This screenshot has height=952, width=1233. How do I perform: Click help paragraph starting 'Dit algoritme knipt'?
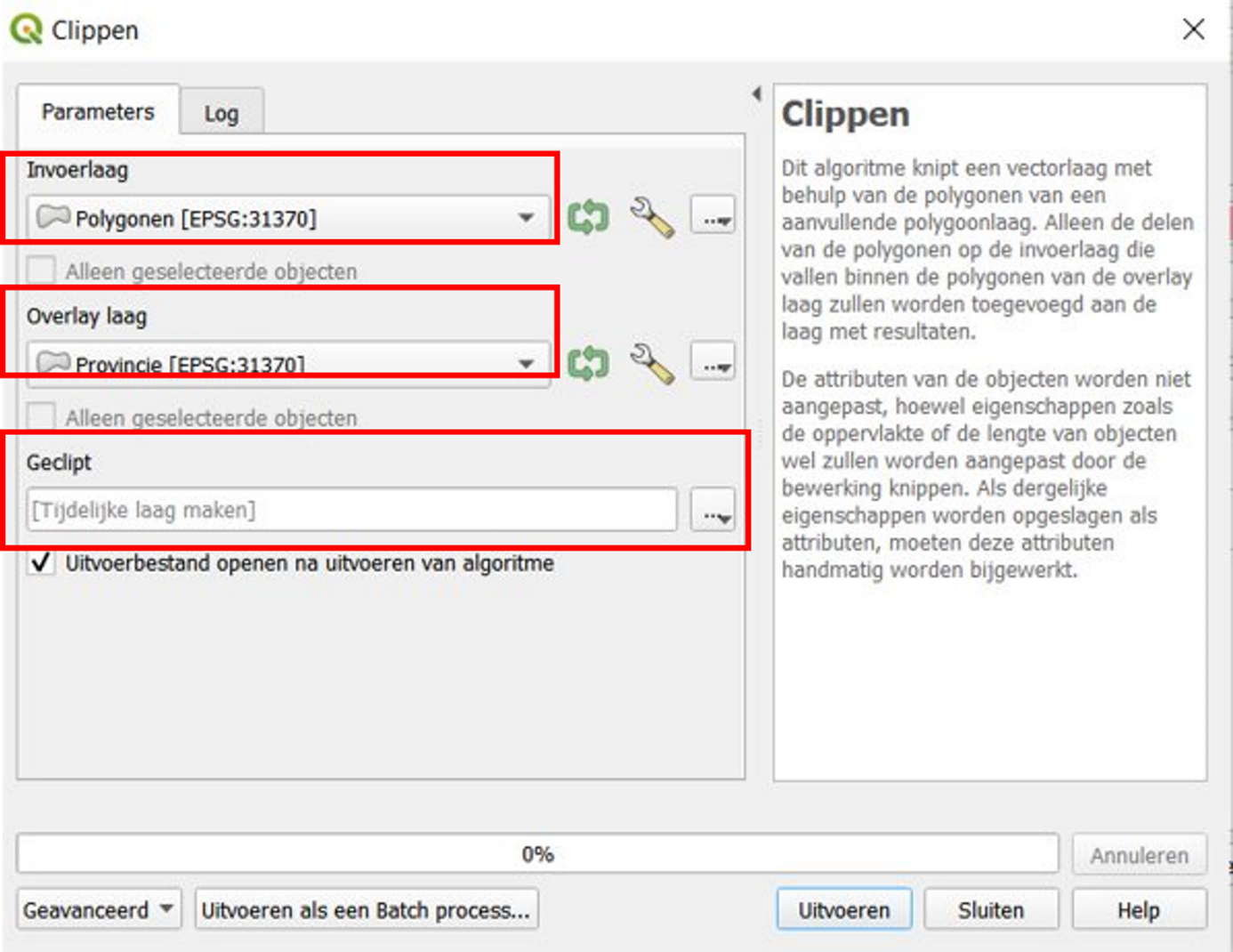coord(987,249)
